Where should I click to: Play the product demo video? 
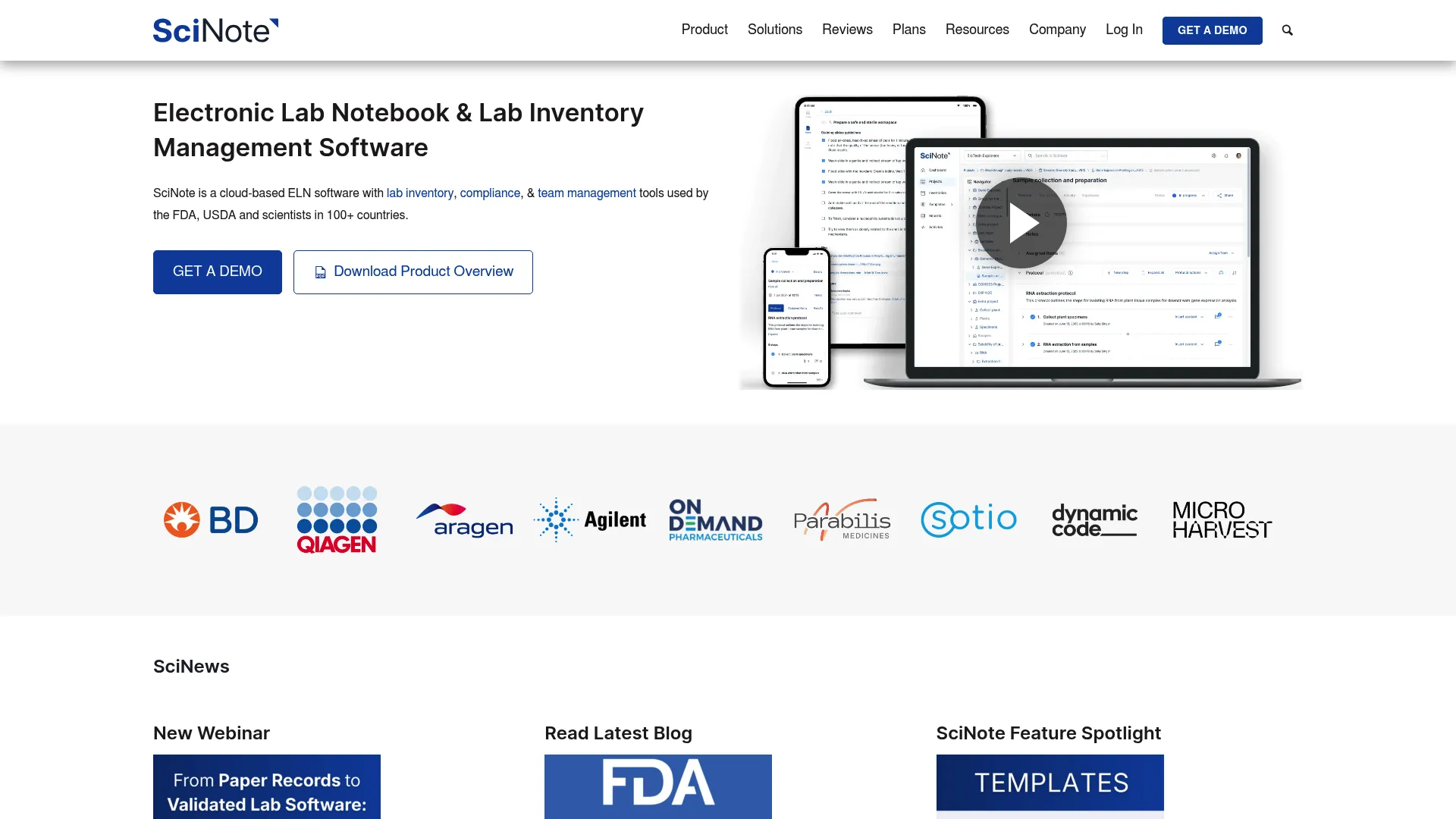[x=1021, y=224]
